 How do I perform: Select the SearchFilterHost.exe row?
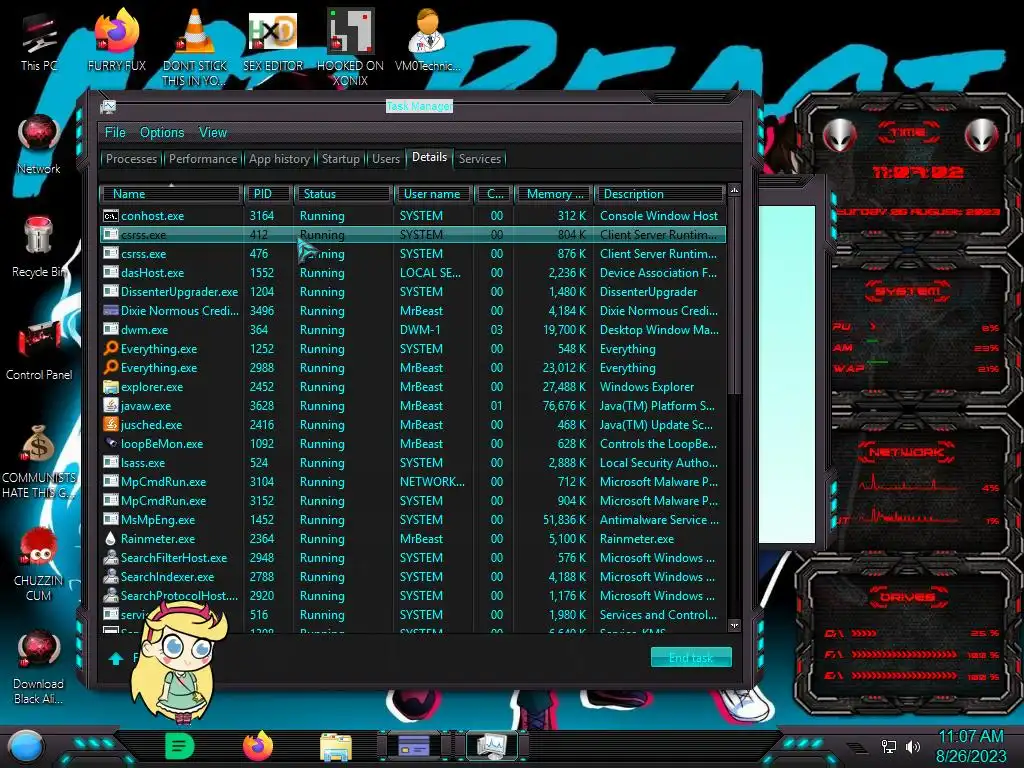(x=413, y=558)
